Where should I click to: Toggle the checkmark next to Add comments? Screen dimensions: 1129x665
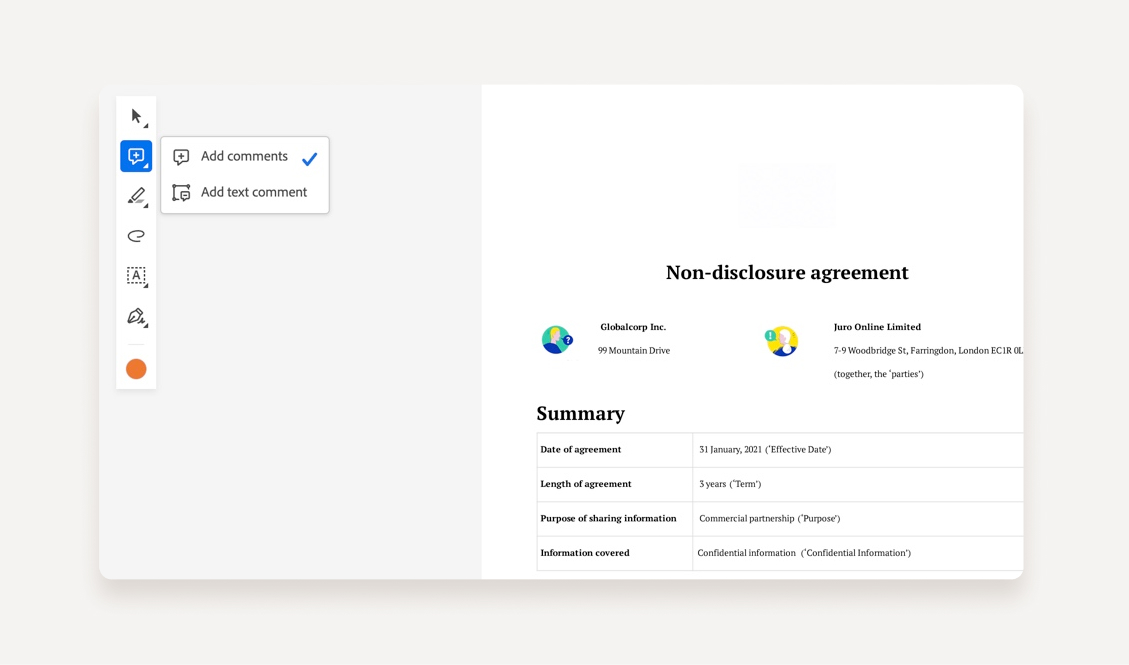pyautogui.click(x=309, y=157)
